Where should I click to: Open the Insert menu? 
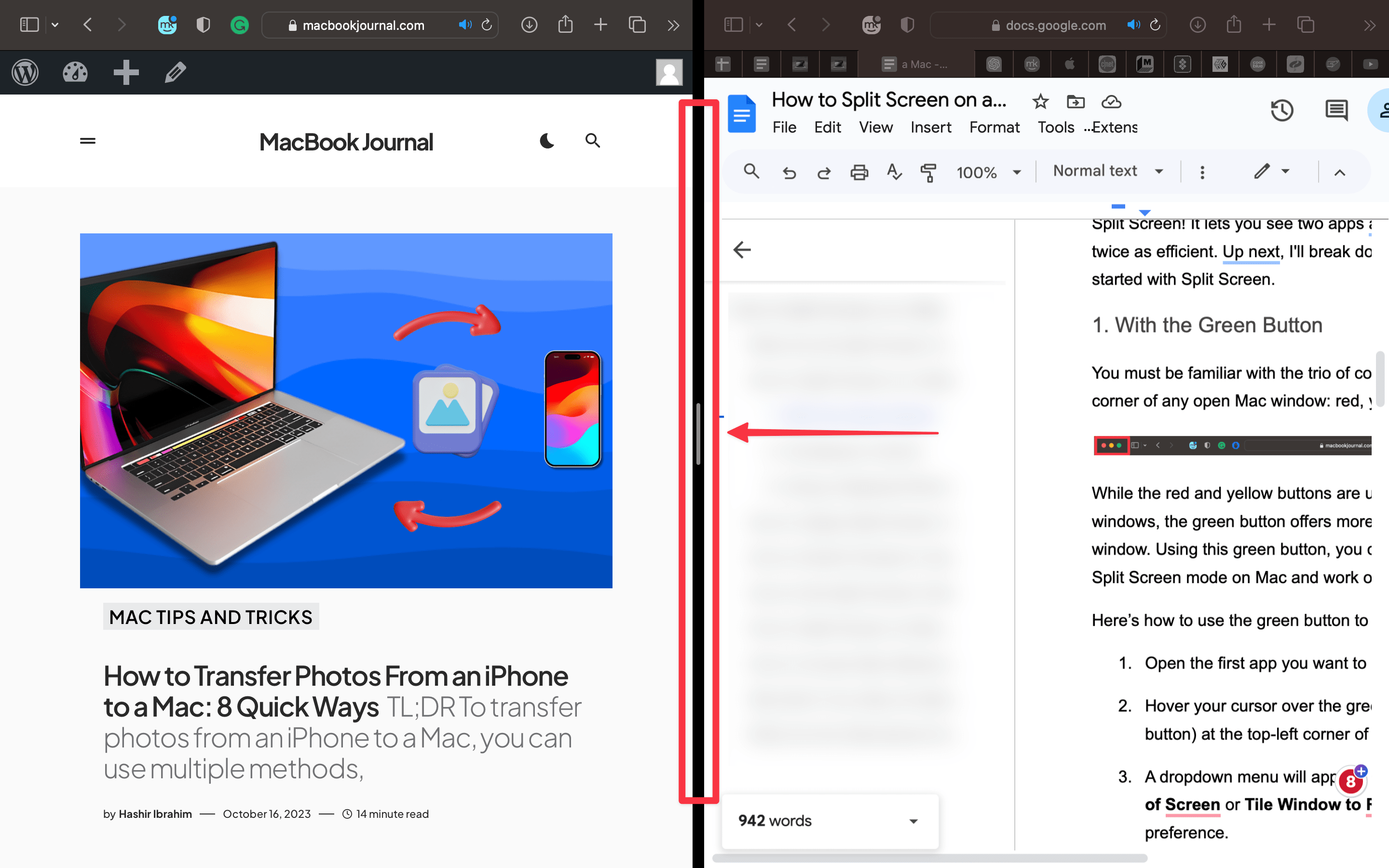(930, 127)
